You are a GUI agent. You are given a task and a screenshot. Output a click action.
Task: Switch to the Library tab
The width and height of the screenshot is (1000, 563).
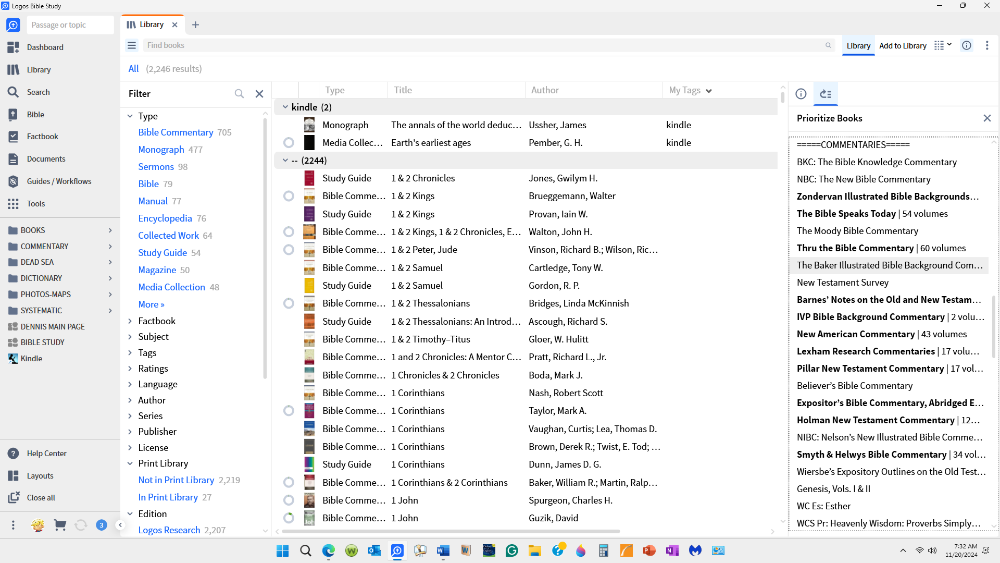coord(152,24)
